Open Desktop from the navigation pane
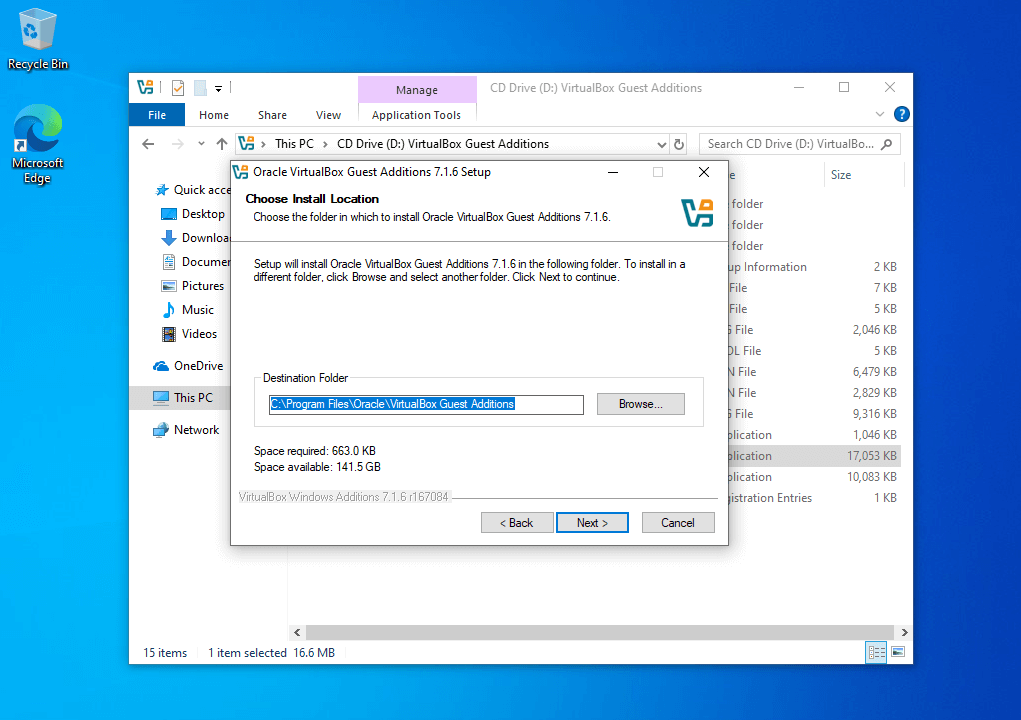 [x=193, y=214]
